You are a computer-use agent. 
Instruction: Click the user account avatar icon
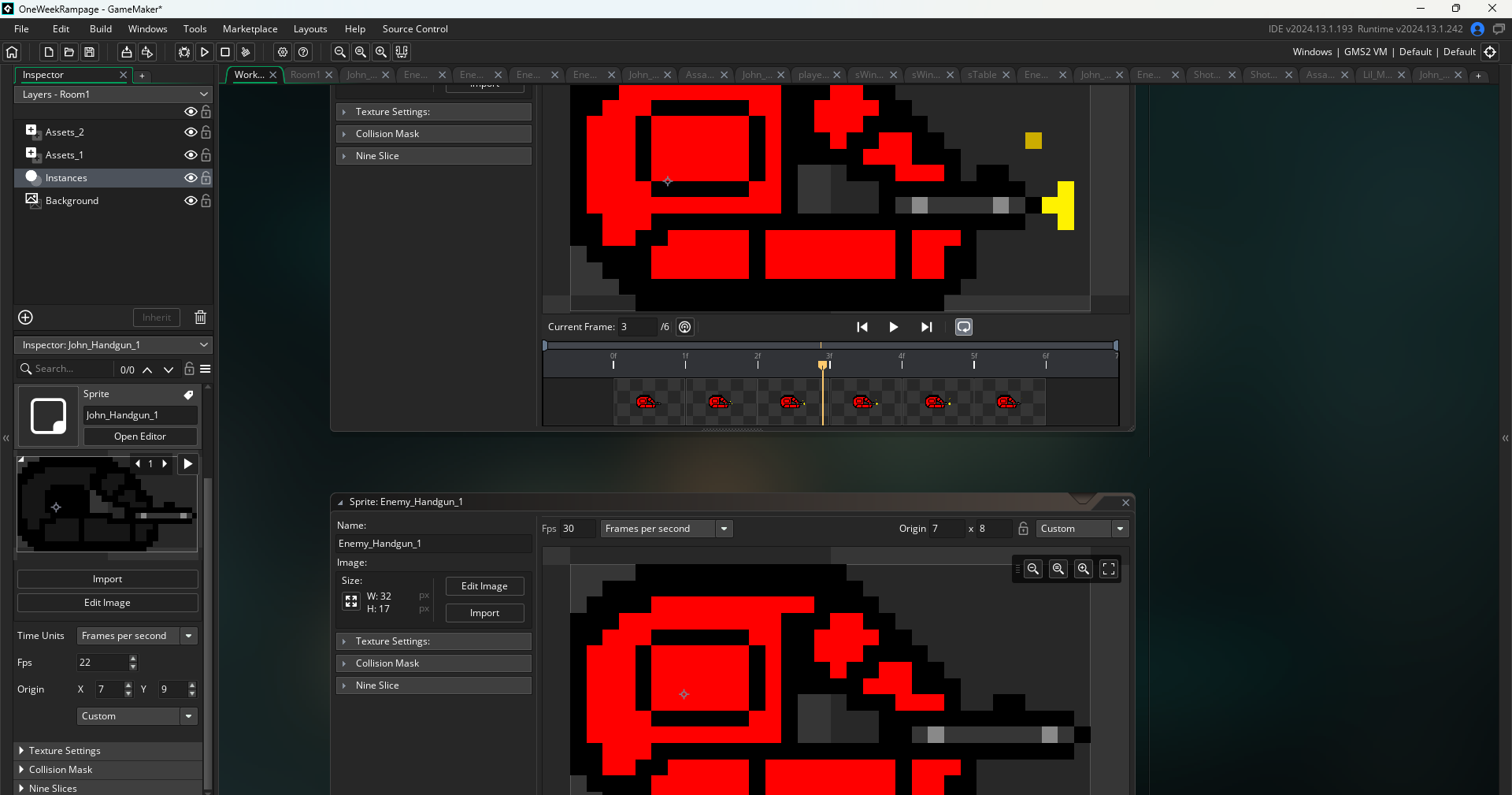tap(1477, 29)
